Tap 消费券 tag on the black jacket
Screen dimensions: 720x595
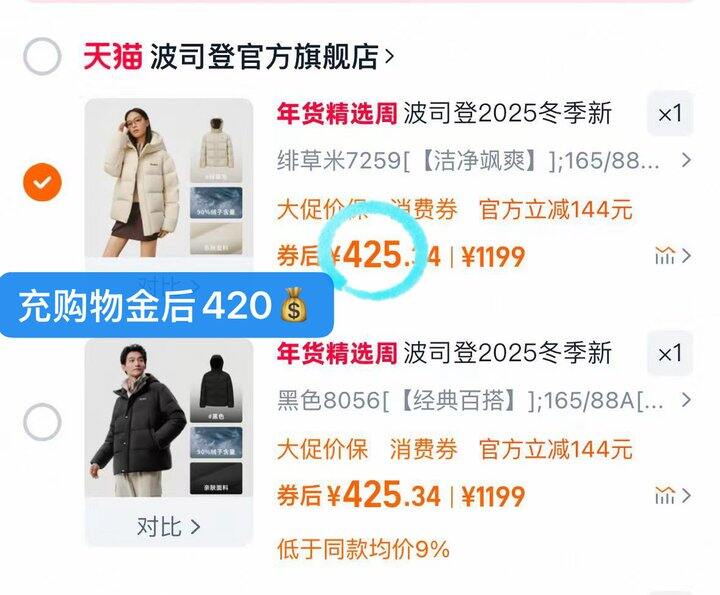click(423, 449)
